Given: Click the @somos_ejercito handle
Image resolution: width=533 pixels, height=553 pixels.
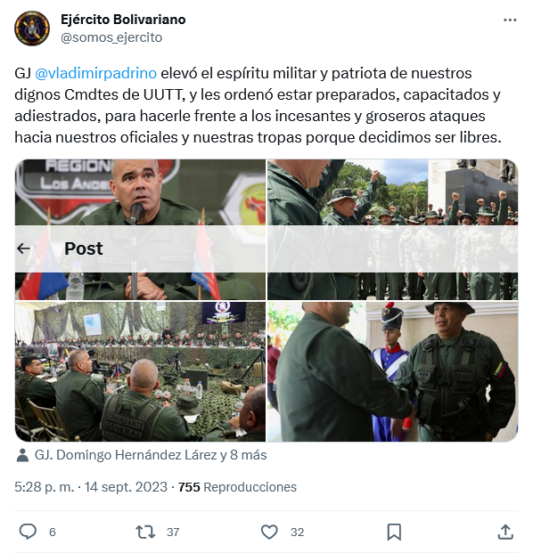Looking at the screenshot, I should pyautogui.click(x=111, y=37).
